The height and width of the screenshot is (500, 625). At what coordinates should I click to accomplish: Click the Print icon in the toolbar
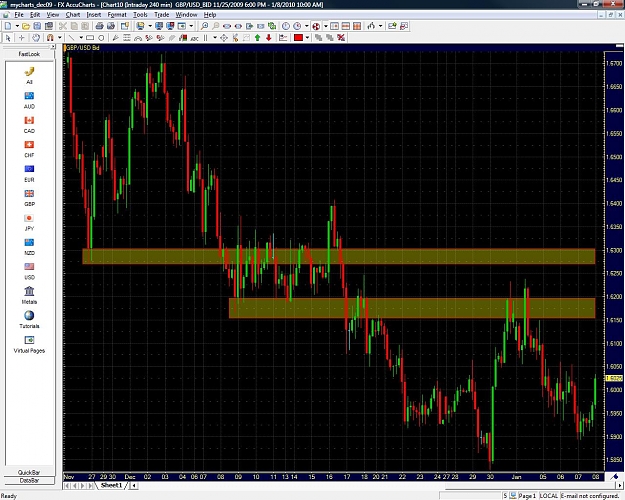click(x=99, y=26)
